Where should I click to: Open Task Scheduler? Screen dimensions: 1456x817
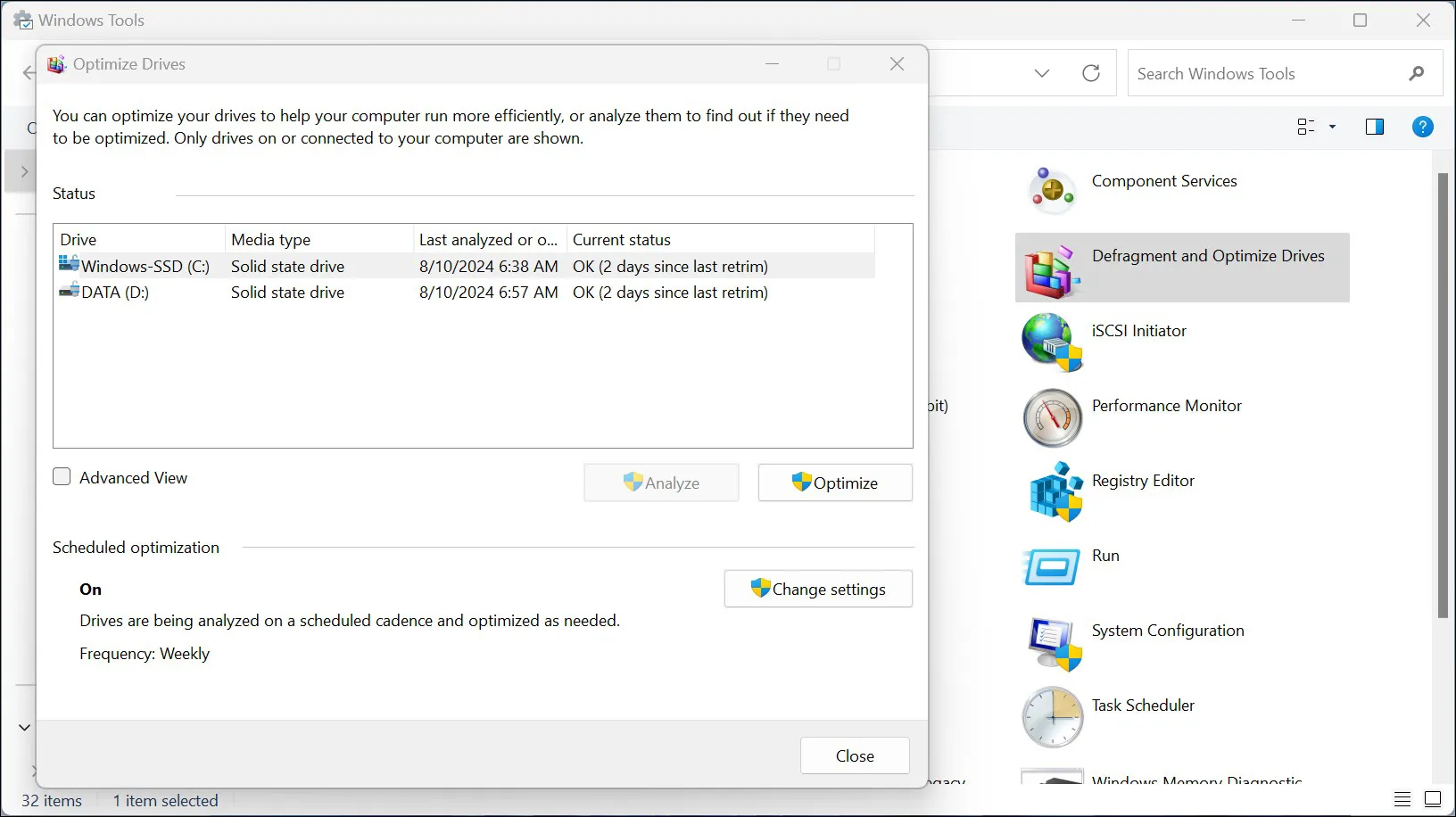click(1143, 706)
